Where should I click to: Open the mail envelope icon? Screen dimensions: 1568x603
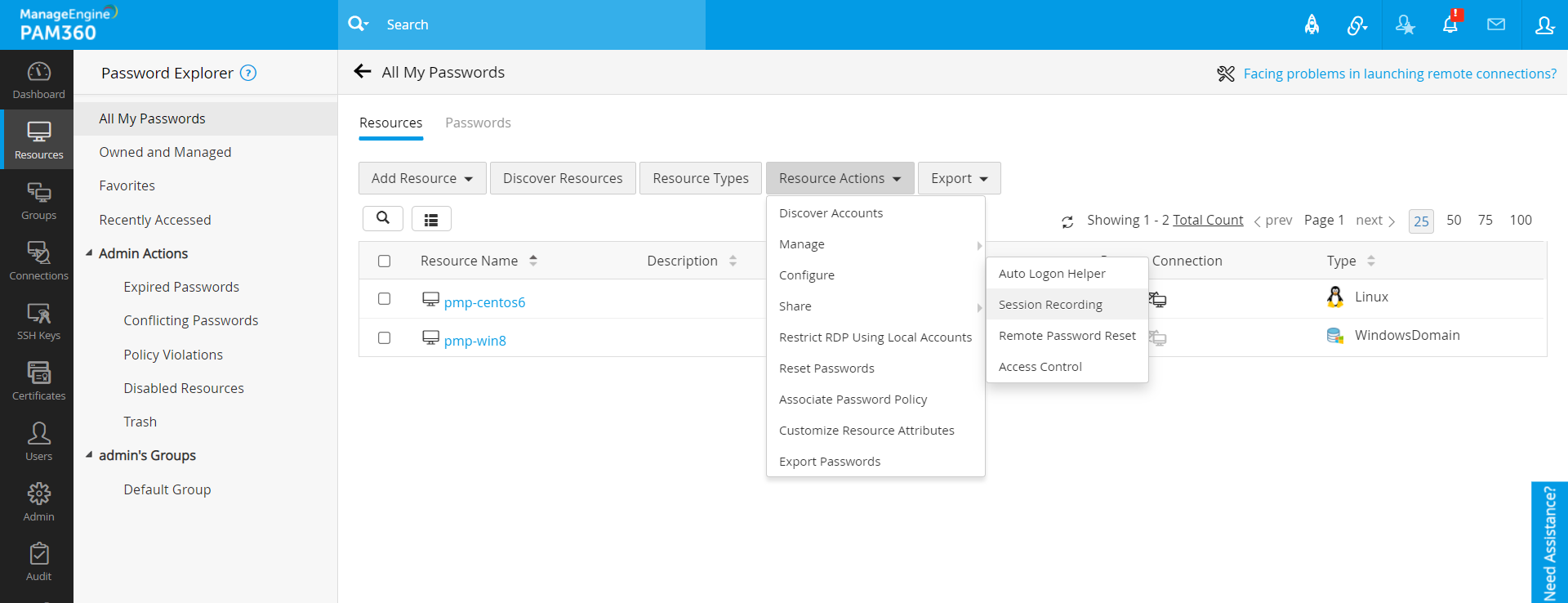(x=1496, y=25)
